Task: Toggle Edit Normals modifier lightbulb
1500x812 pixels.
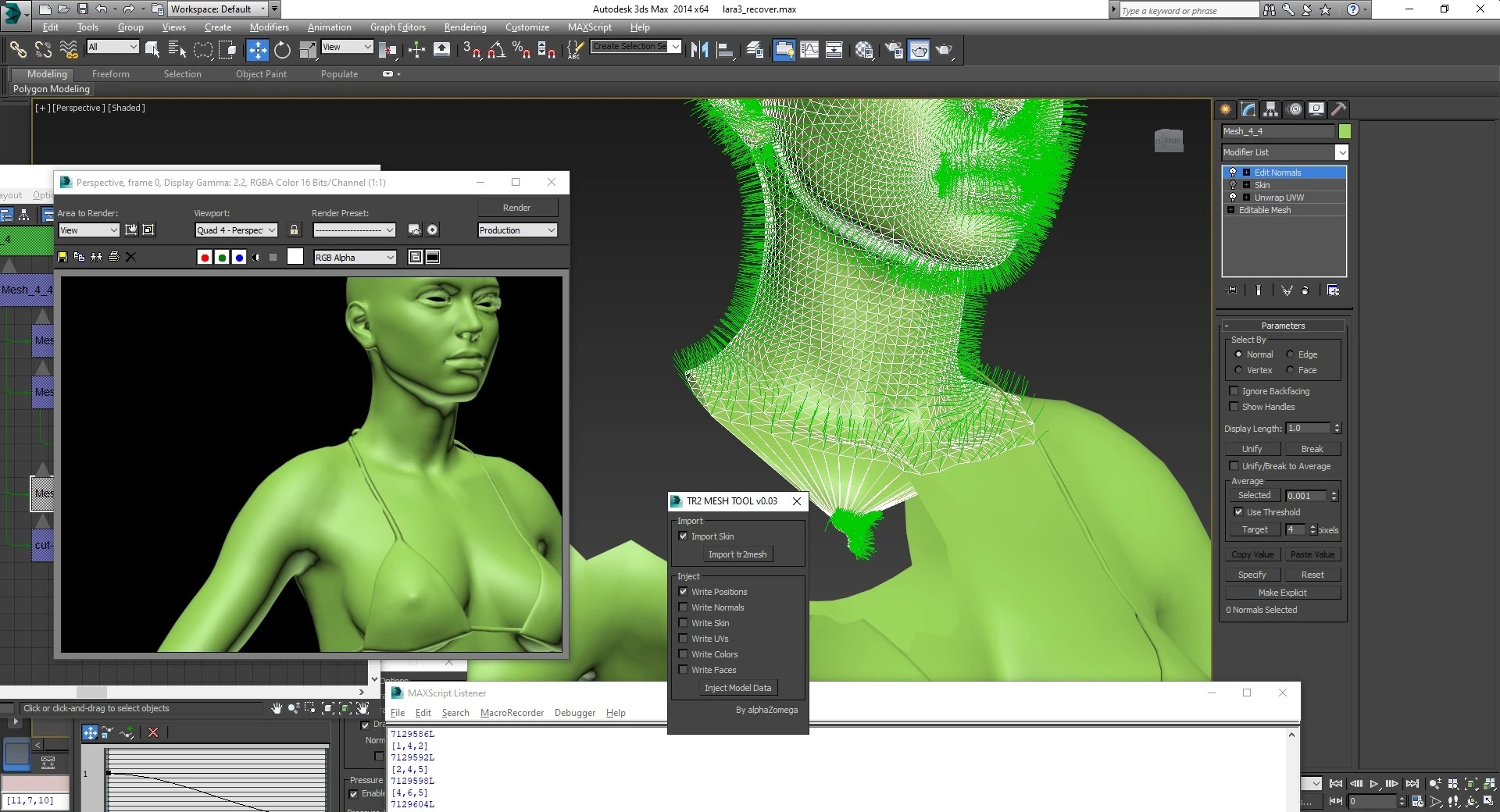Action: pos(1234,173)
